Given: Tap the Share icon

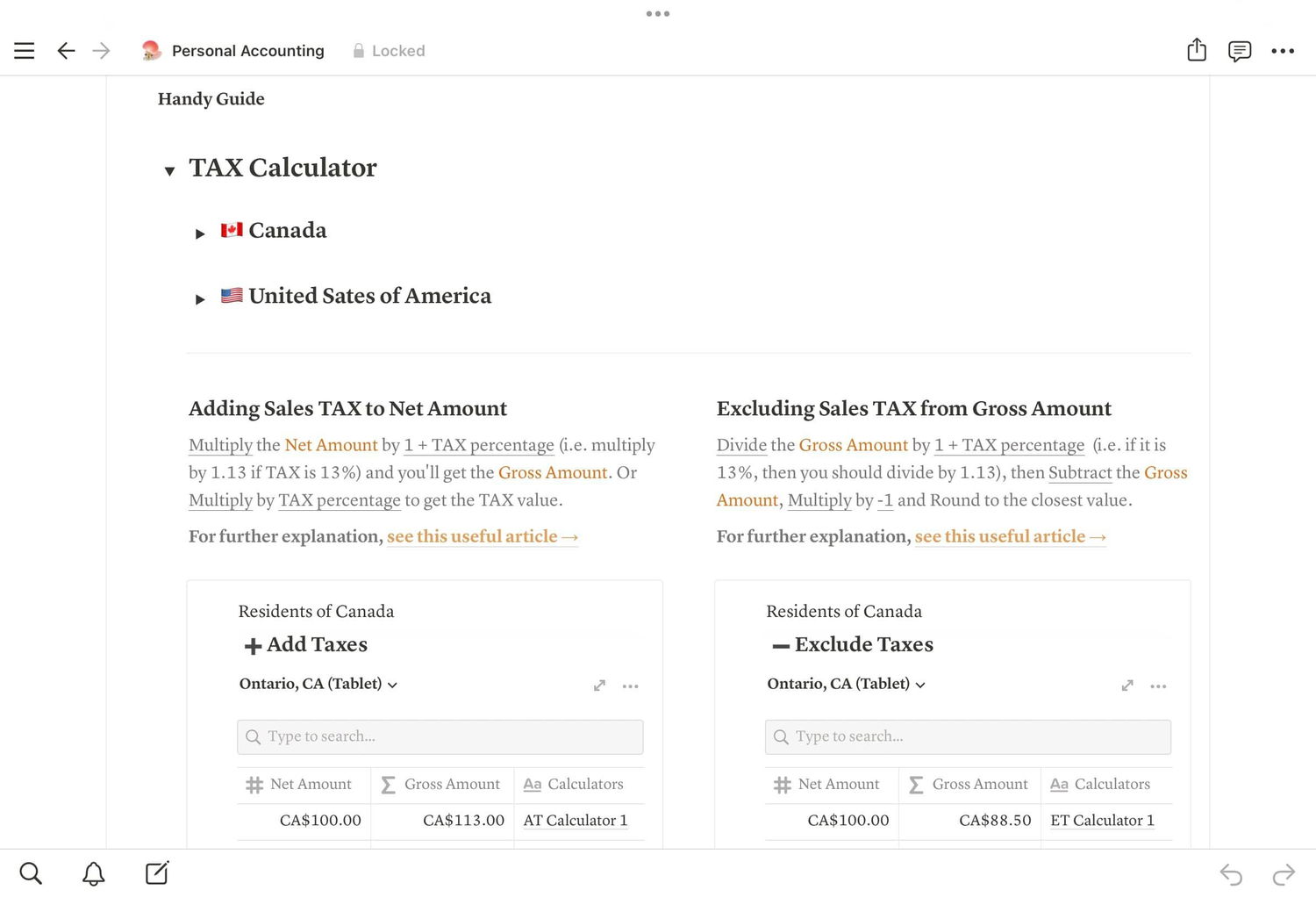Looking at the screenshot, I should [1197, 50].
